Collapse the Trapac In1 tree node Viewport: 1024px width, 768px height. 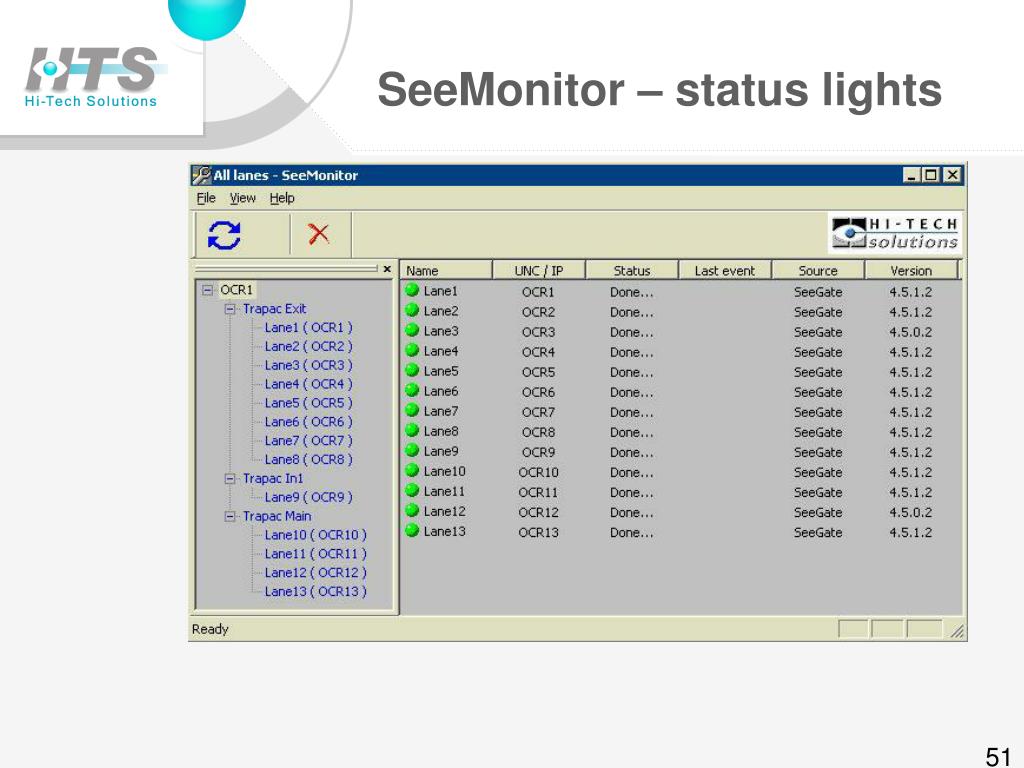[x=230, y=479]
